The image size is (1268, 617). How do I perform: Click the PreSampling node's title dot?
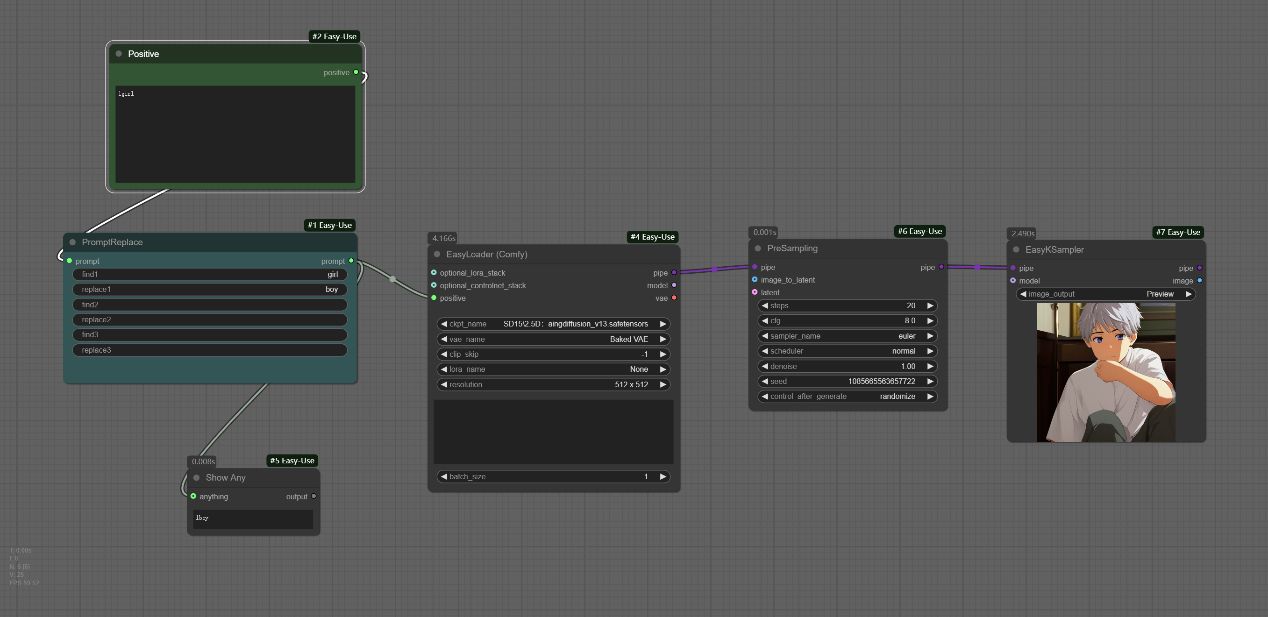click(x=758, y=248)
